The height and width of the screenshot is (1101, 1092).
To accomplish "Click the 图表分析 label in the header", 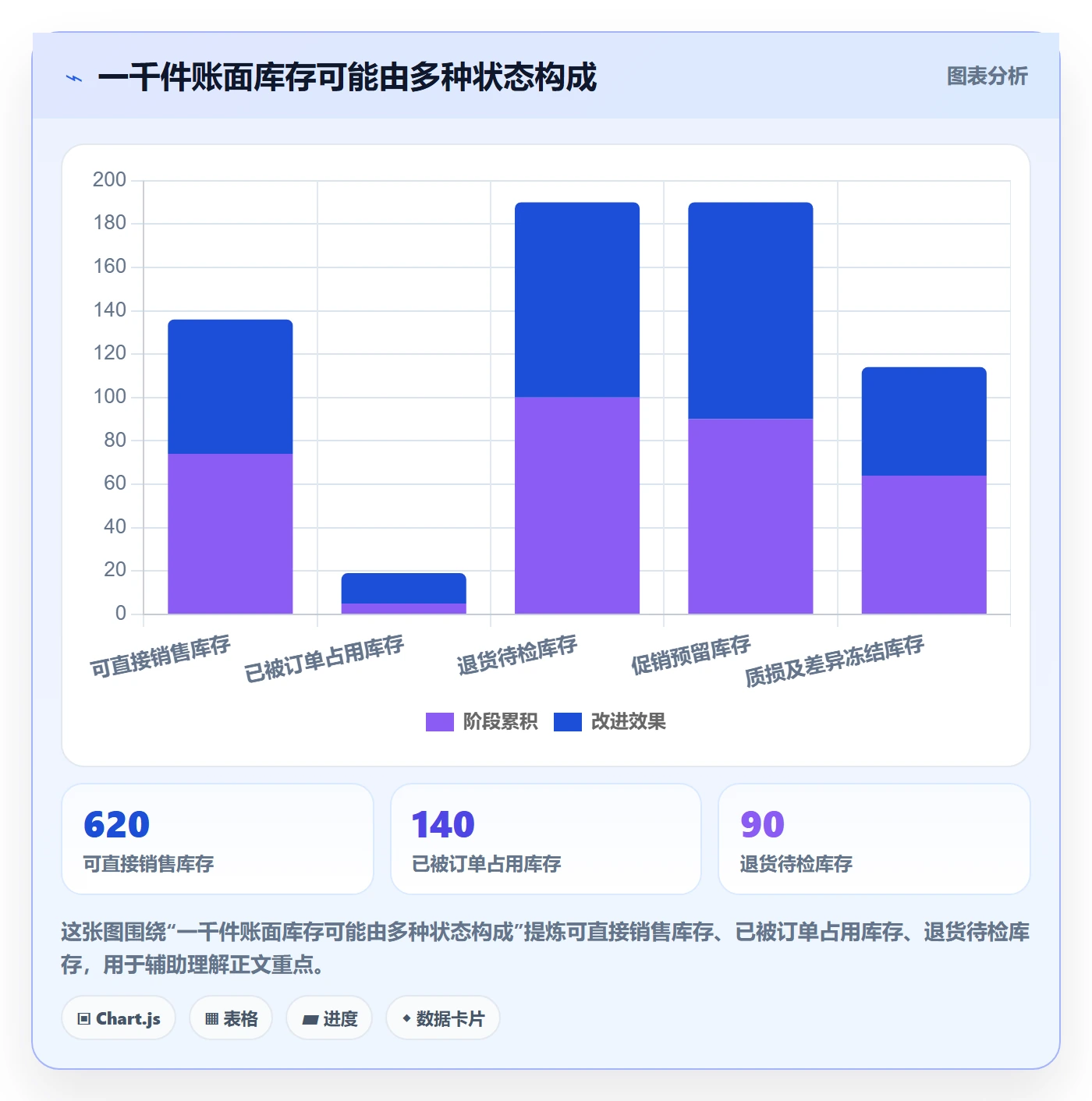I will [987, 76].
